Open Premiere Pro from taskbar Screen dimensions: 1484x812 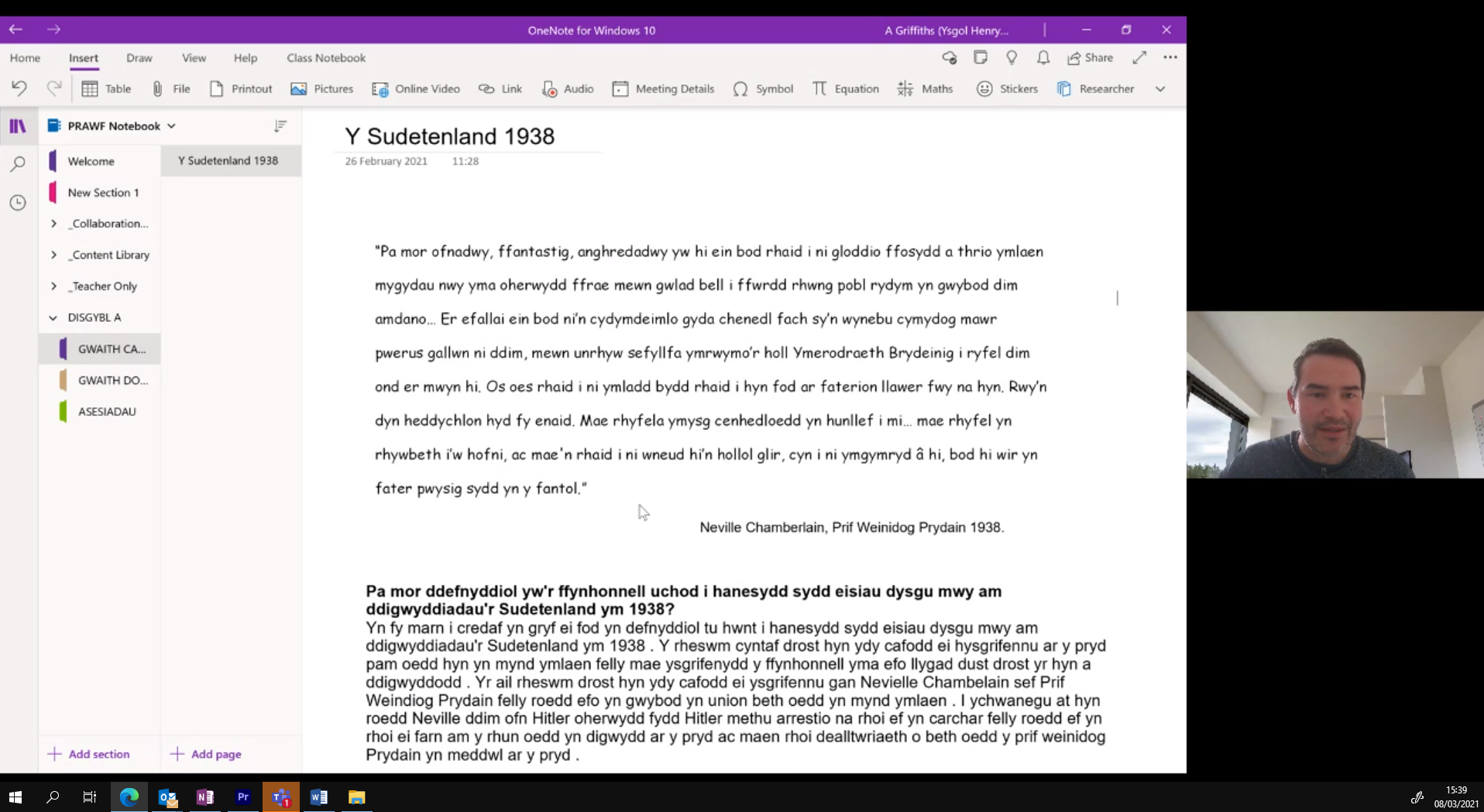243,797
